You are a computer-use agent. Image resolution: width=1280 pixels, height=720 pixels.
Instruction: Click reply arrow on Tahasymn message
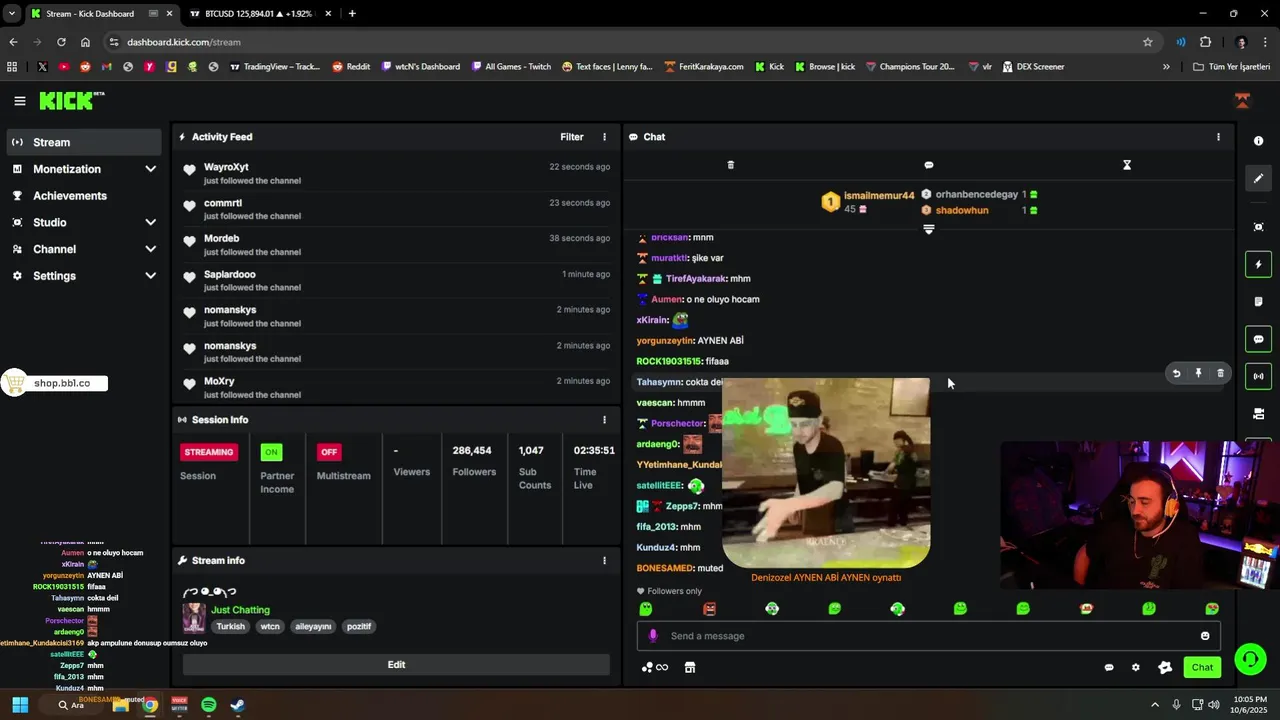pos(1177,373)
